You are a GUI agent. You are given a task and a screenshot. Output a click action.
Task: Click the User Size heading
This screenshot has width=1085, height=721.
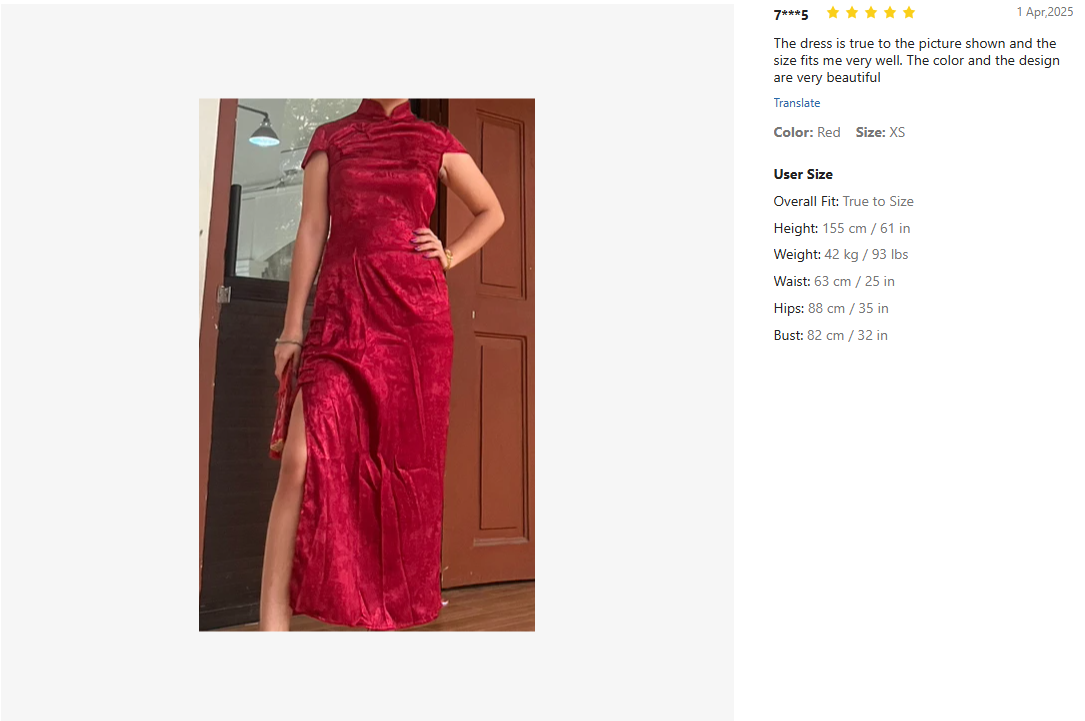tap(803, 174)
